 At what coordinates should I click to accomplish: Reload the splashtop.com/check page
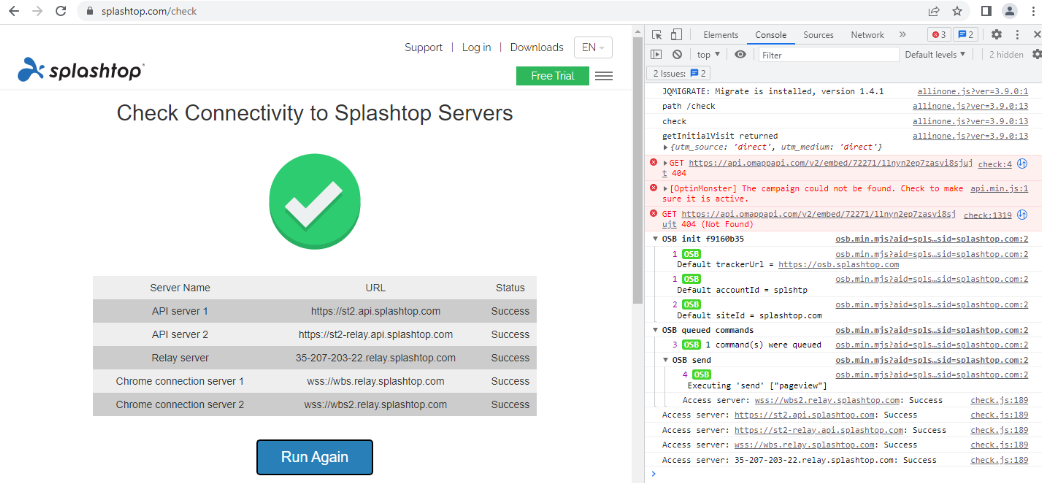pos(60,11)
